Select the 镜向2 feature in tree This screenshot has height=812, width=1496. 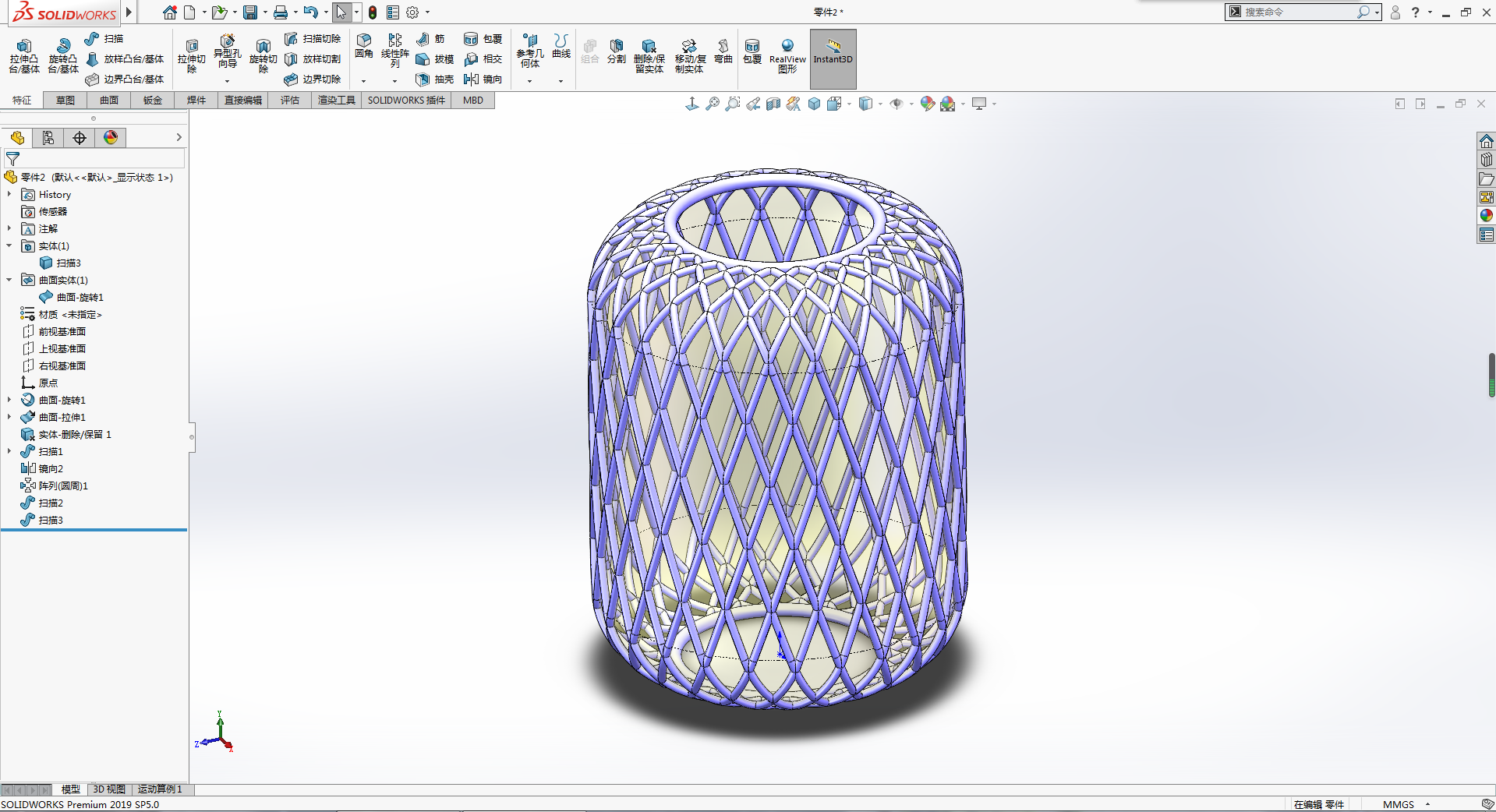tap(42, 468)
